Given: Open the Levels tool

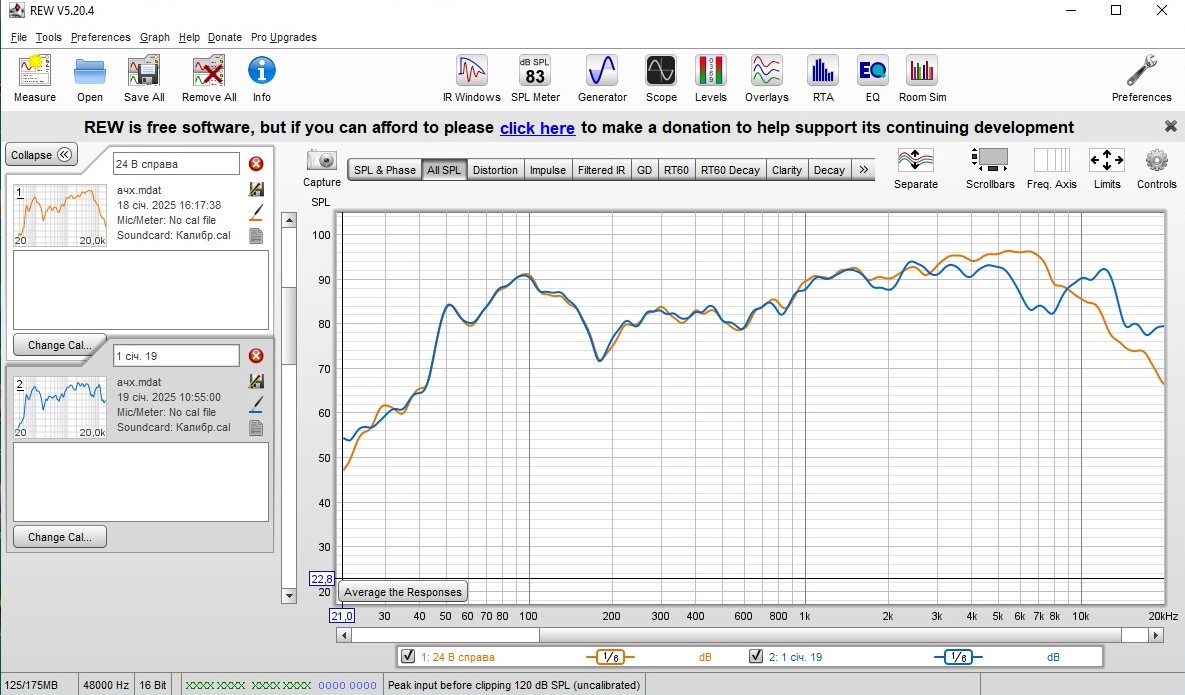Looking at the screenshot, I should 710,79.
